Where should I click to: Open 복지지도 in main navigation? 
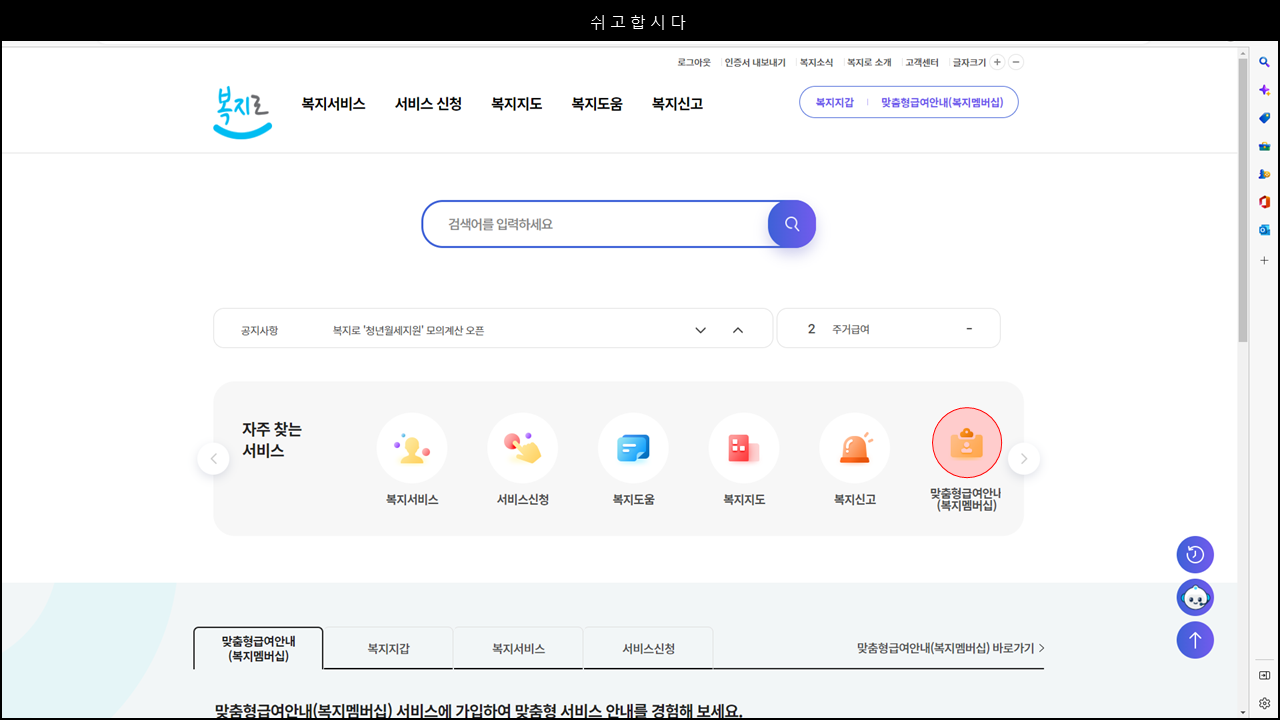coord(516,104)
